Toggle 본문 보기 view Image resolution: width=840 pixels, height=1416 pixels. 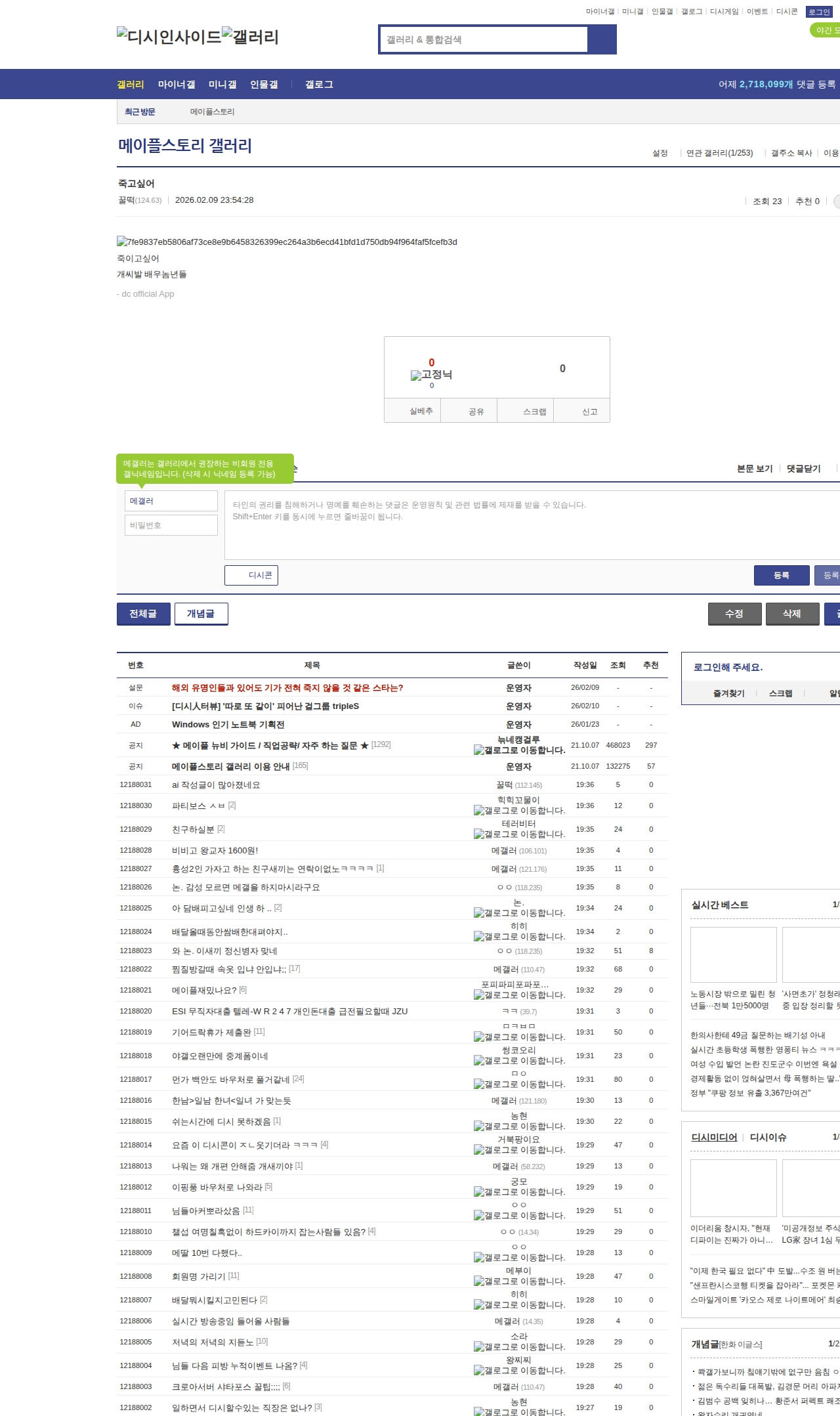tap(755, 469)
